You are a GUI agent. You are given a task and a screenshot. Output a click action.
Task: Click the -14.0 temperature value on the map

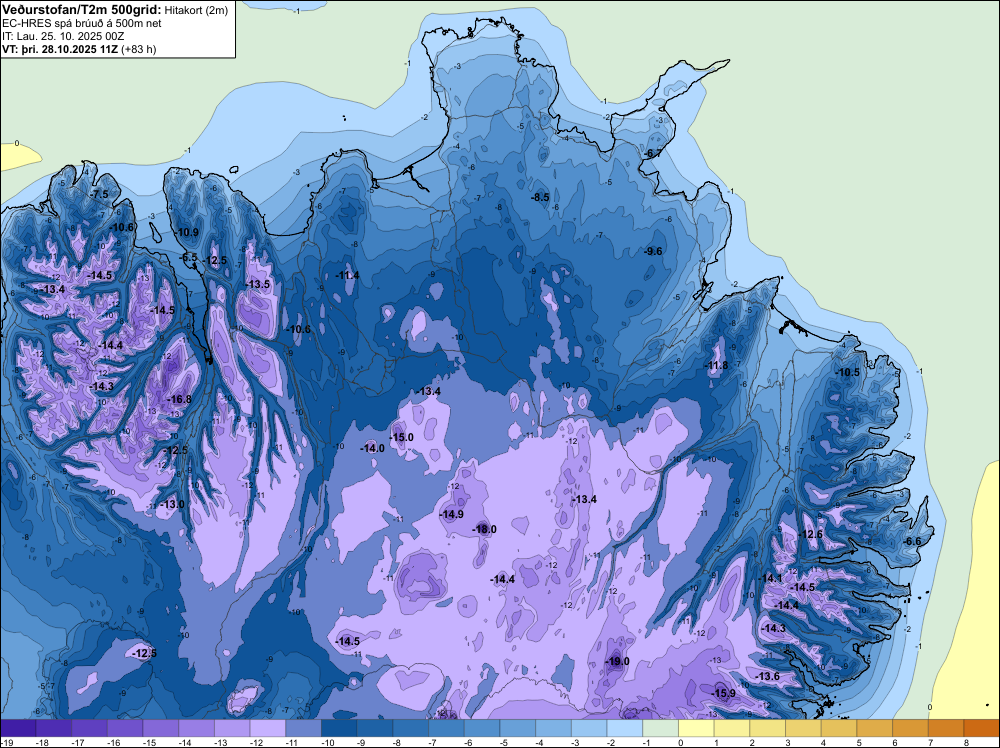(372, 448)
